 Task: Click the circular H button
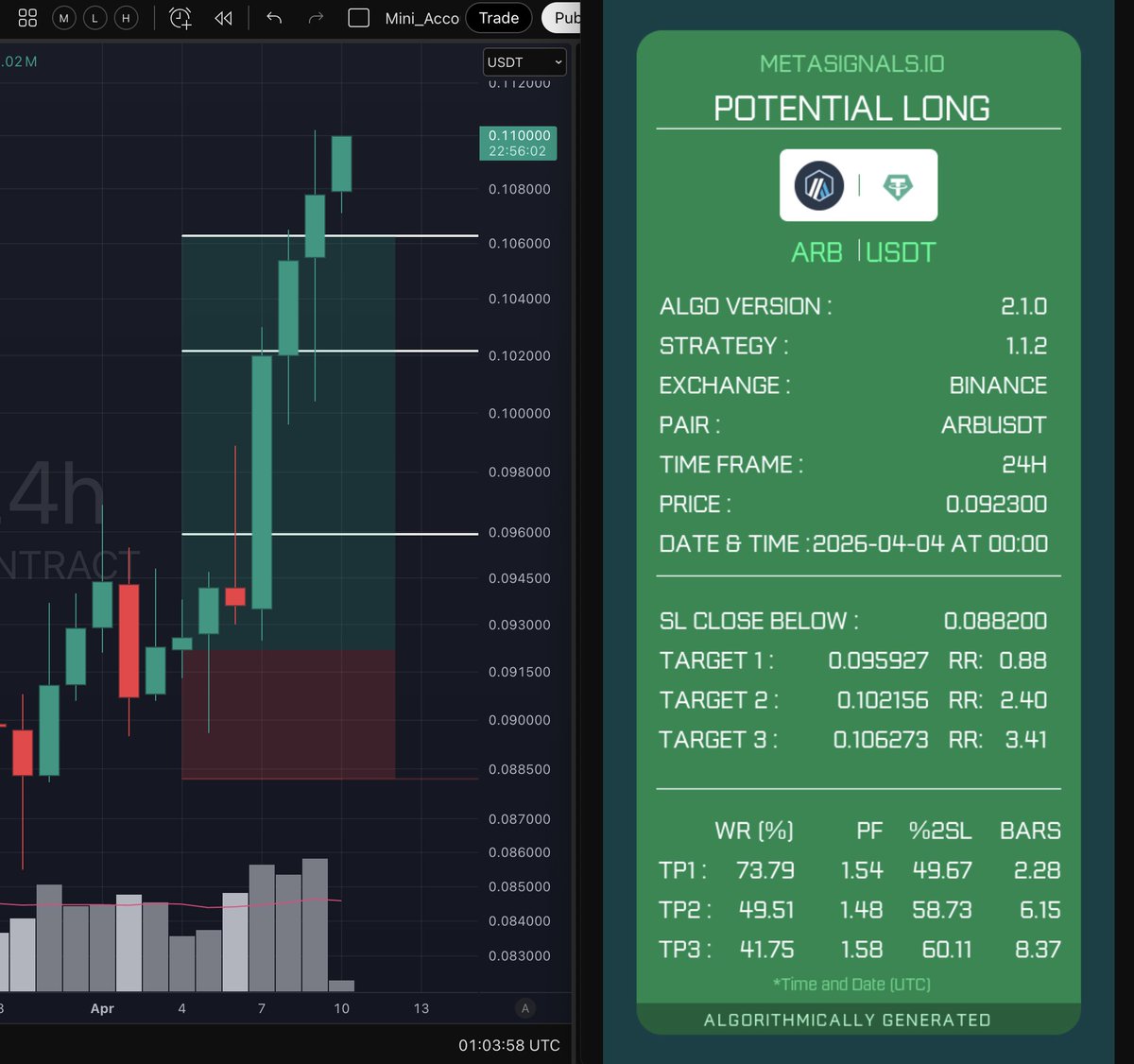[126, 18]
